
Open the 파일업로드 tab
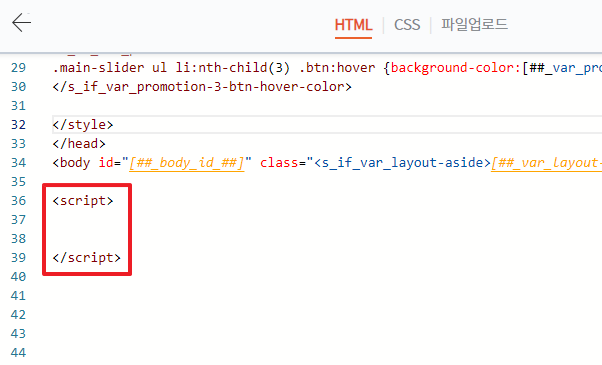475,24
